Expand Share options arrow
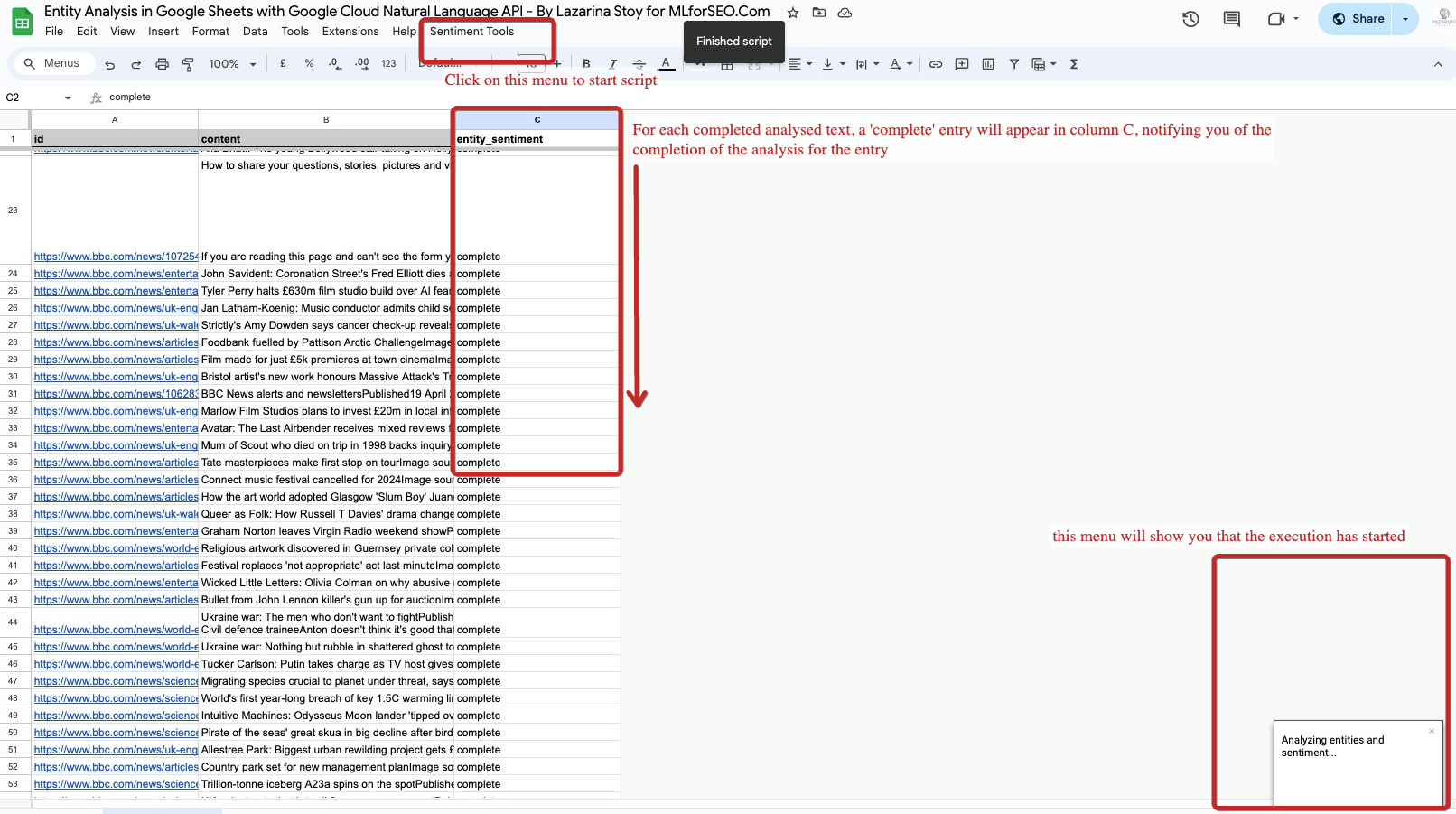 (x=1405, y=19)
